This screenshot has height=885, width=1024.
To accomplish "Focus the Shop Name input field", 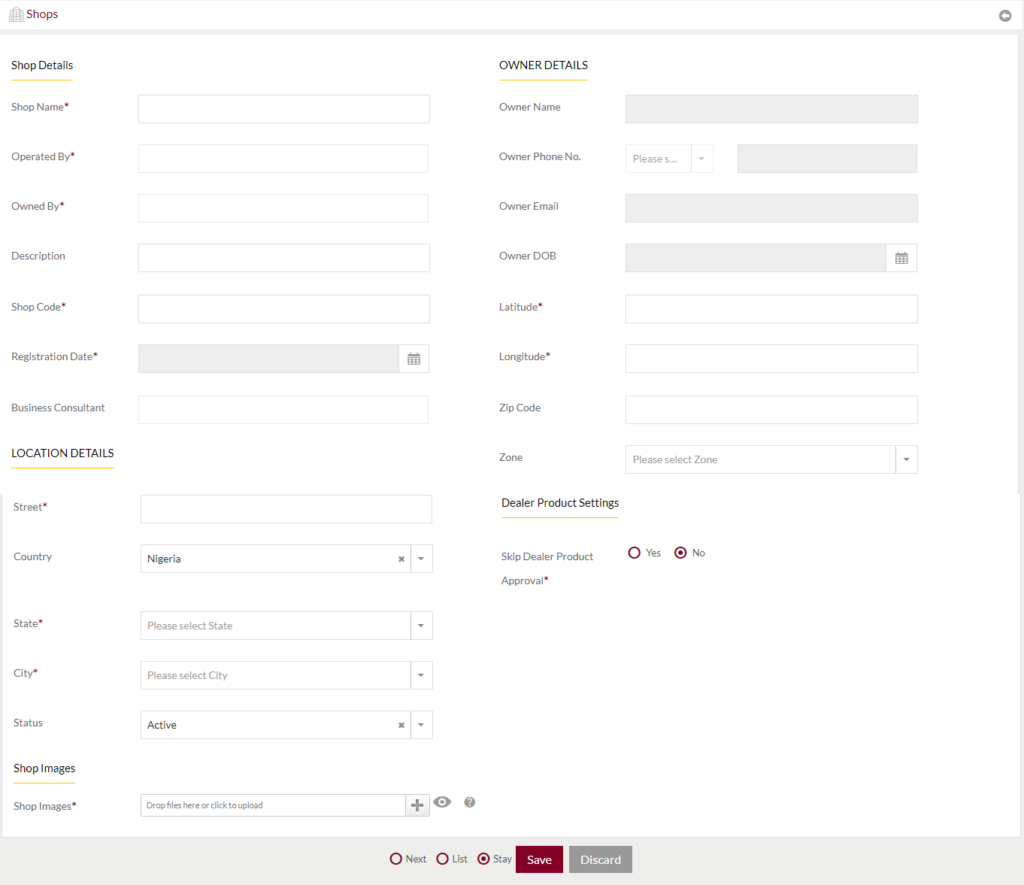I will pos(284,109).
